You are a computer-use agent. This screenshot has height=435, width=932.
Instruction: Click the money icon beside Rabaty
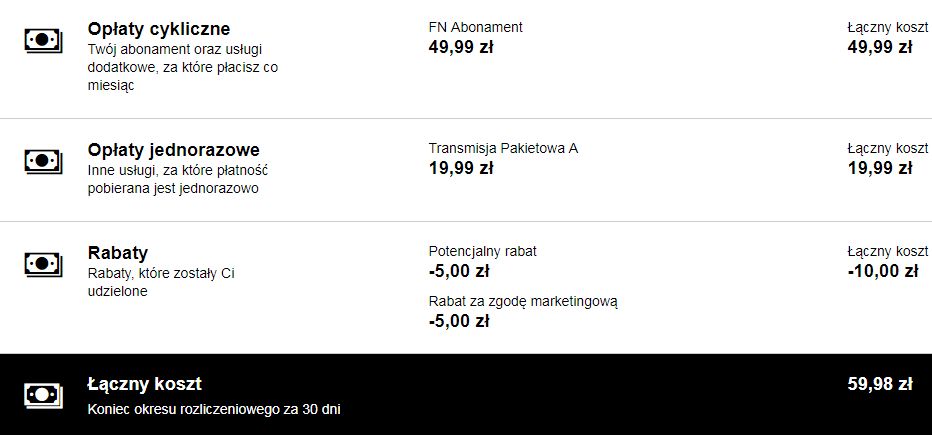click(x=42, y=264)
